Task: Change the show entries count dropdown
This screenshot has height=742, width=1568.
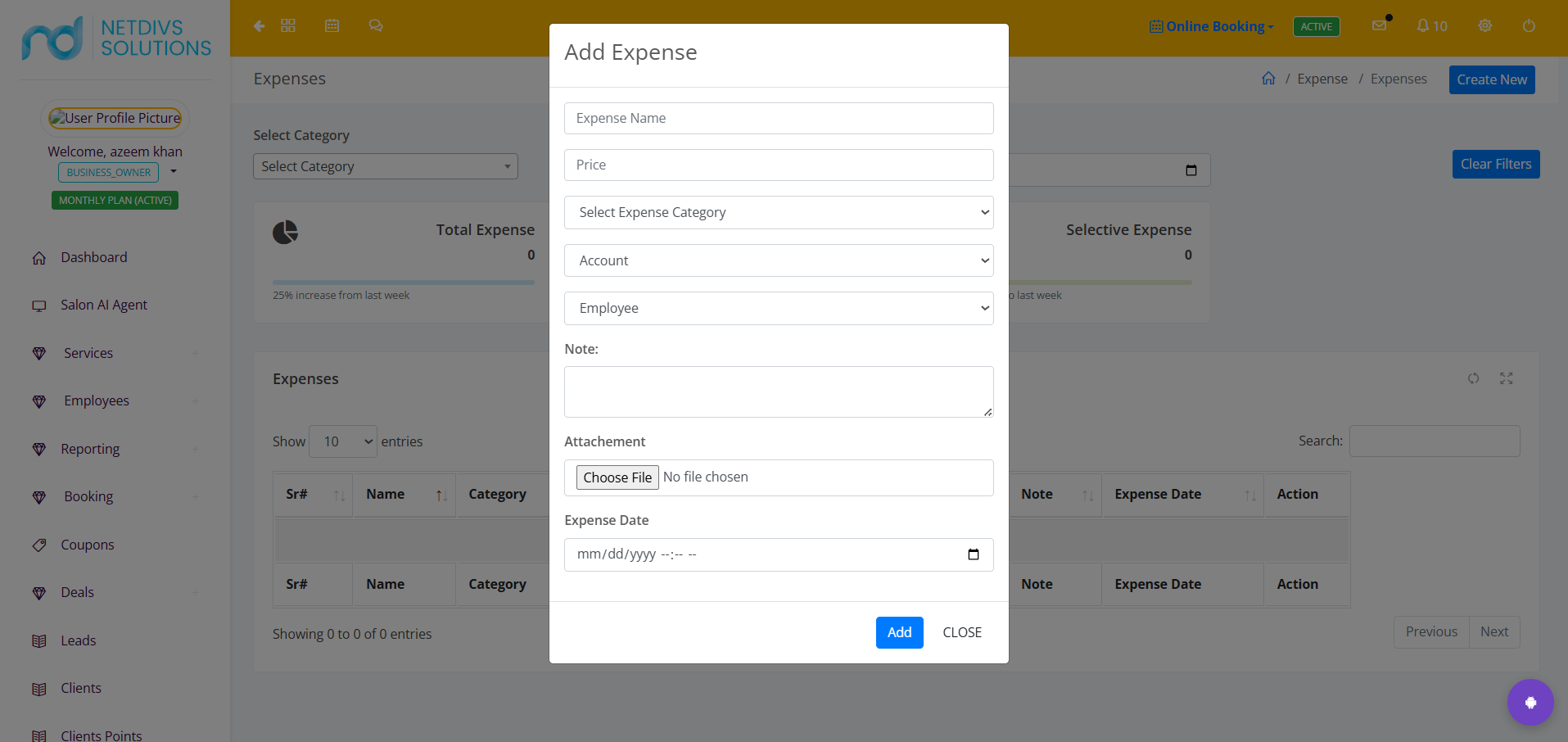Action: 343,441
